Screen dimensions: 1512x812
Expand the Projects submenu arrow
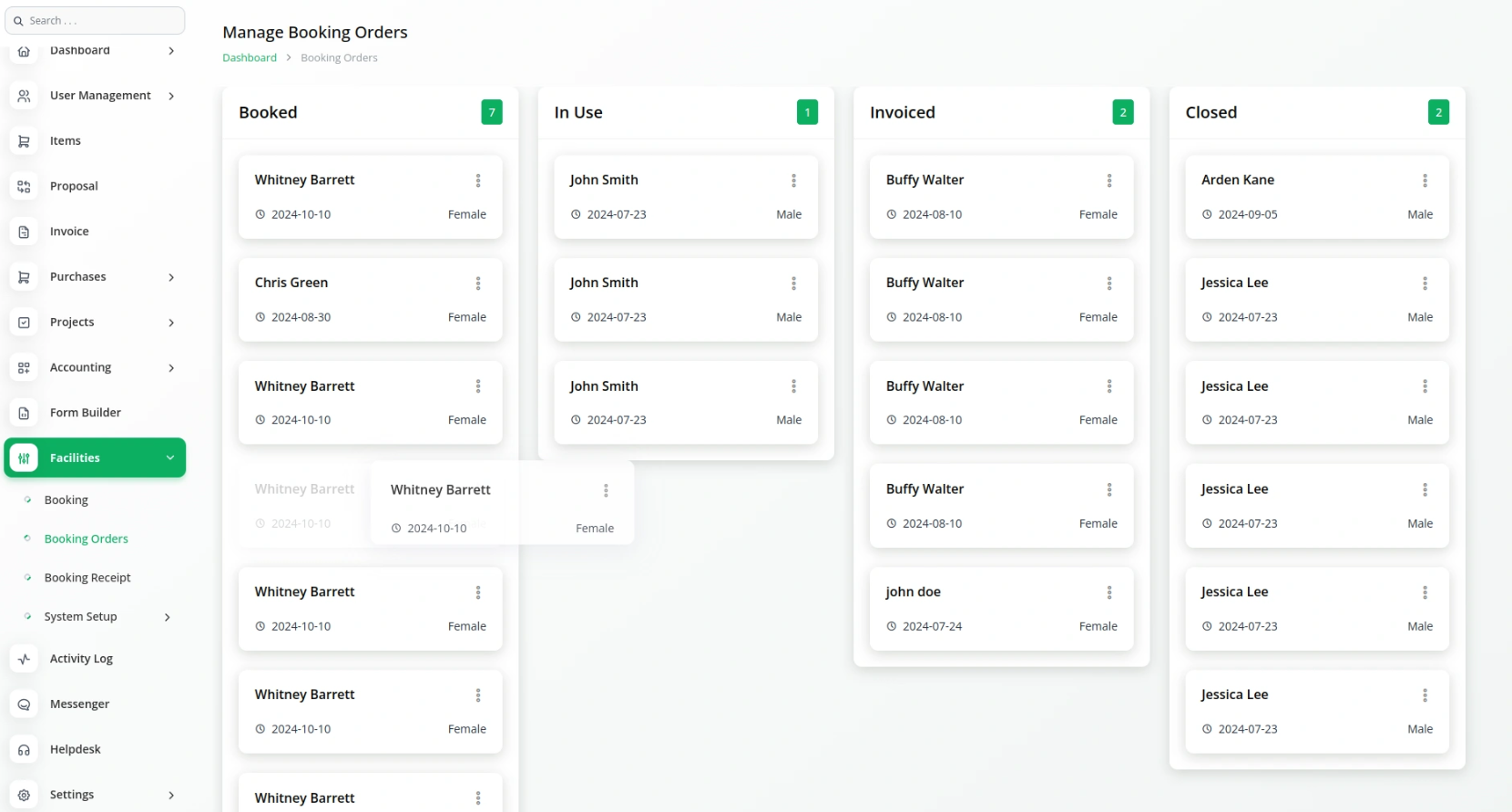[171, 323]
